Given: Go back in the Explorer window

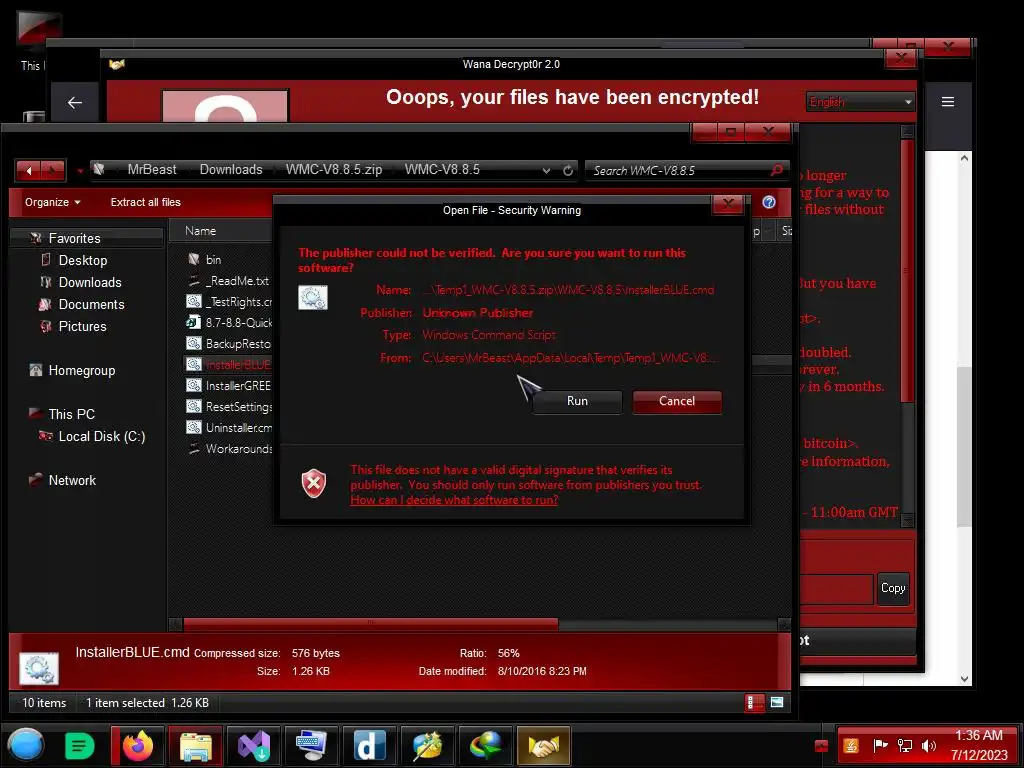Looking at the screenshot, I should click(29, 170).
